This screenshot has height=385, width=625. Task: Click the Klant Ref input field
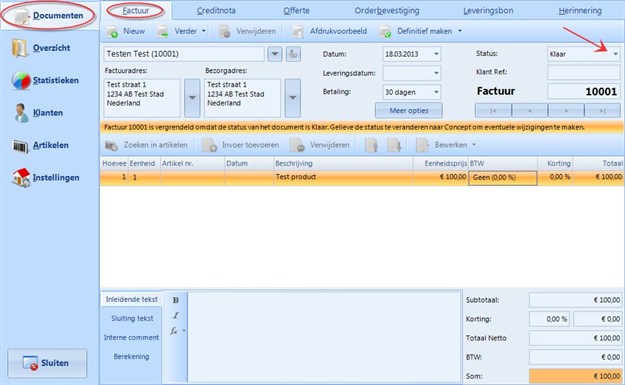tap(584, 72)
